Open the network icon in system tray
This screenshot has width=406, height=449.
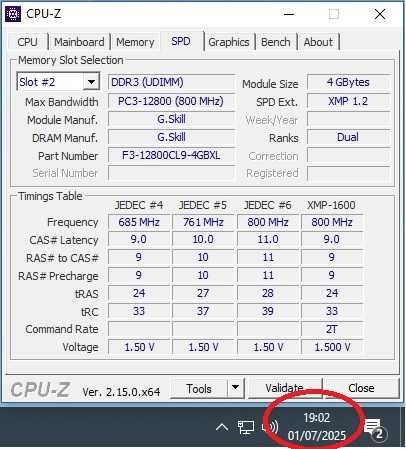point(246,427)
